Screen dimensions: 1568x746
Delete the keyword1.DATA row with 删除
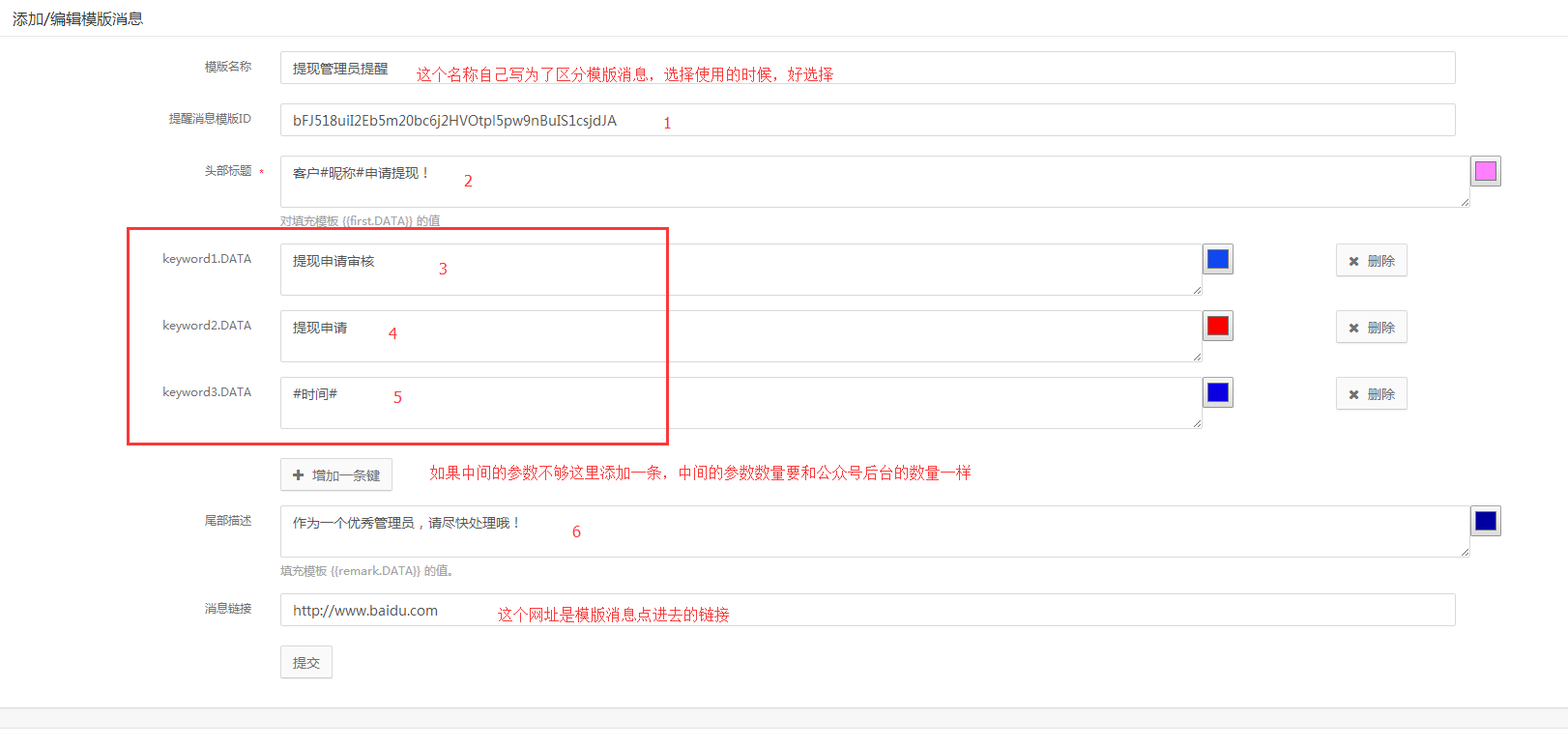pyautogui.click(x=1371, y=261)
